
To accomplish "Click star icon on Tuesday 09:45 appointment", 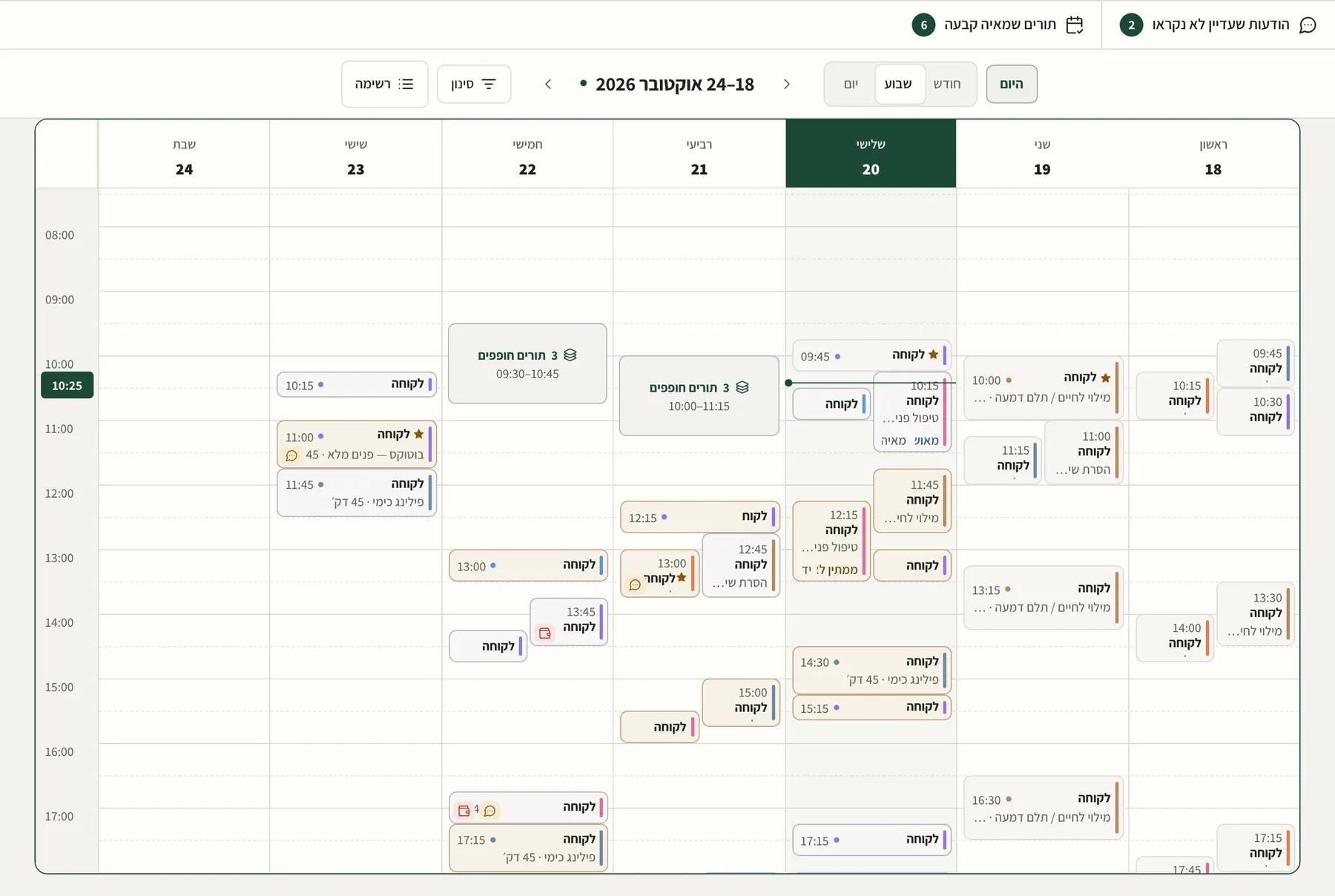I will click(x=934, y=354).
